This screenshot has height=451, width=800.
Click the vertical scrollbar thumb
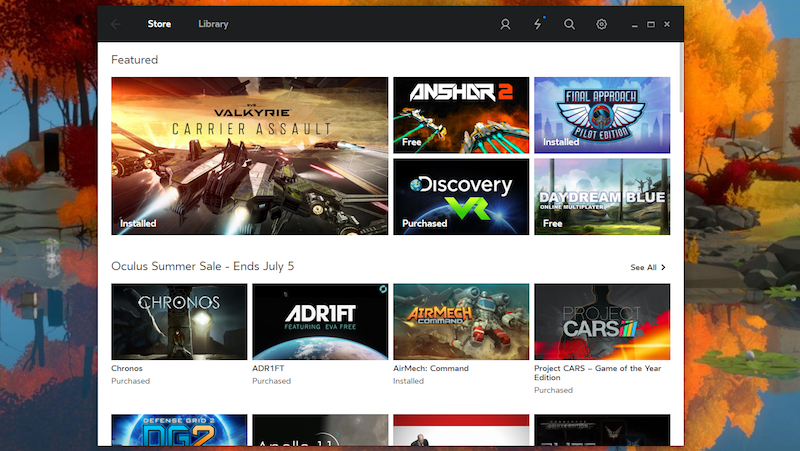[682, 78]
